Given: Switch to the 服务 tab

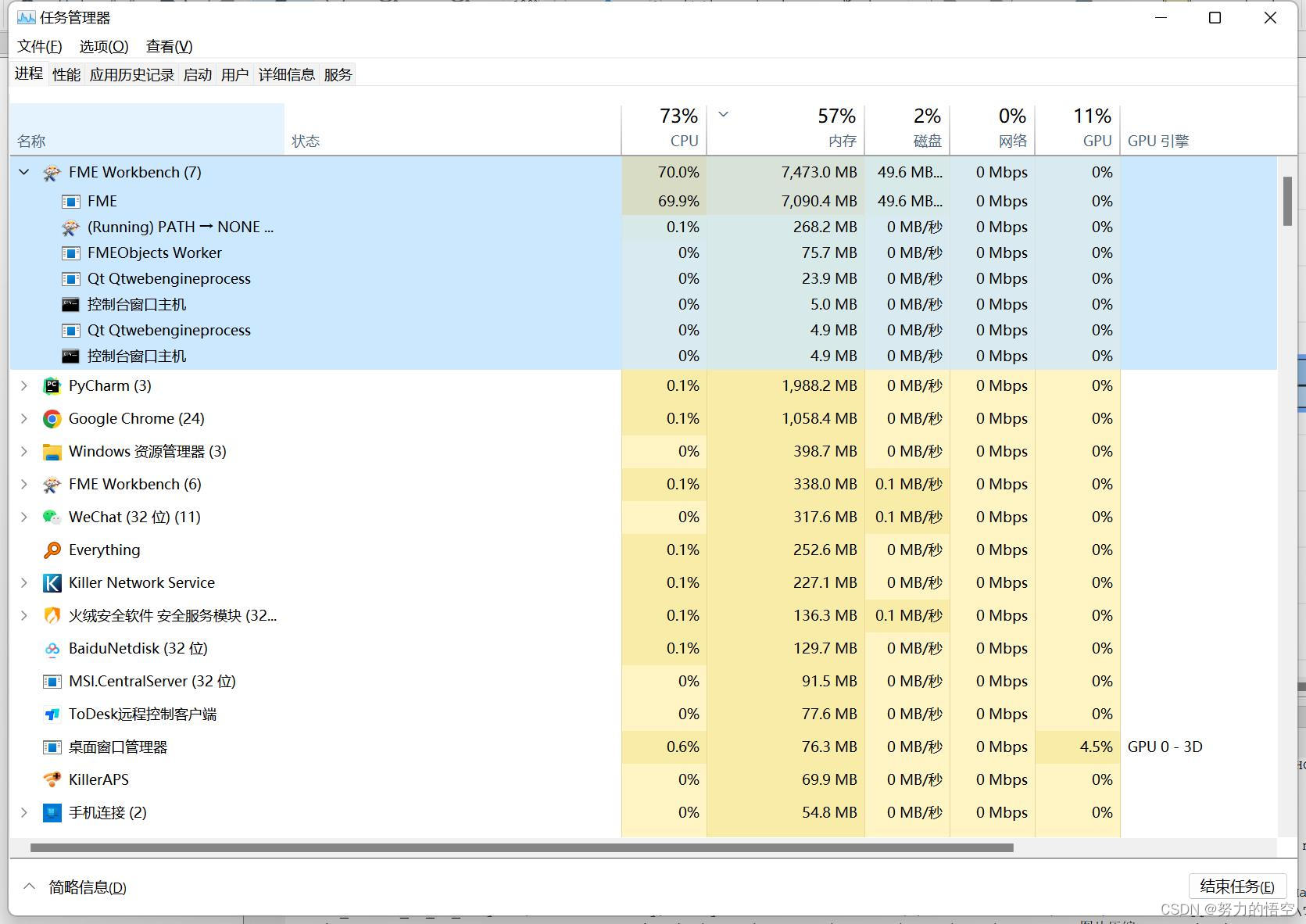Looking at the screenshot, I should [x=338, y=74].
